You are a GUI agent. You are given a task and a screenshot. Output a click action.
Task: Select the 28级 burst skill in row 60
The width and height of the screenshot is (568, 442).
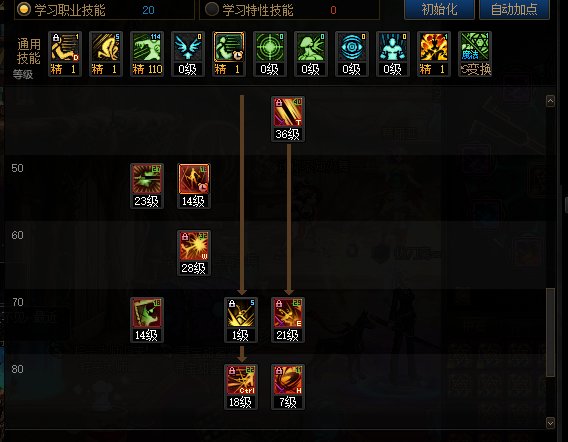pos(194,253)
